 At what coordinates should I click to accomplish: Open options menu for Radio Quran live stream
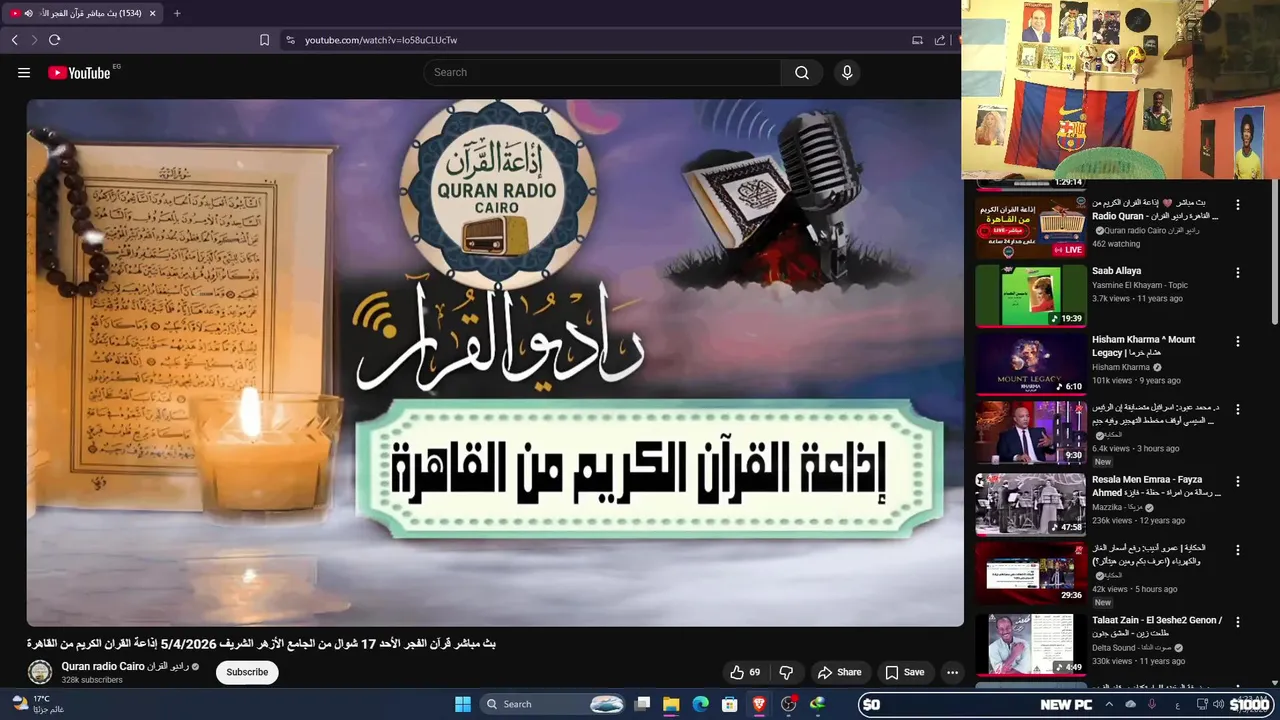tap(1238, 205)
